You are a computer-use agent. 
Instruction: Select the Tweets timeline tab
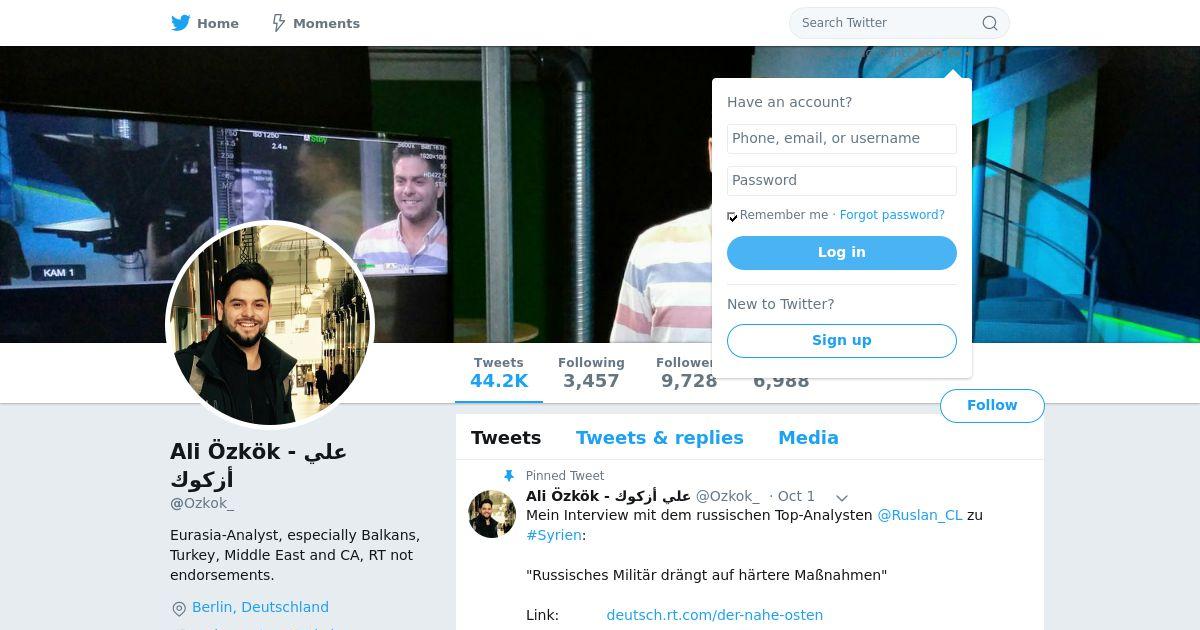point(506,438)
